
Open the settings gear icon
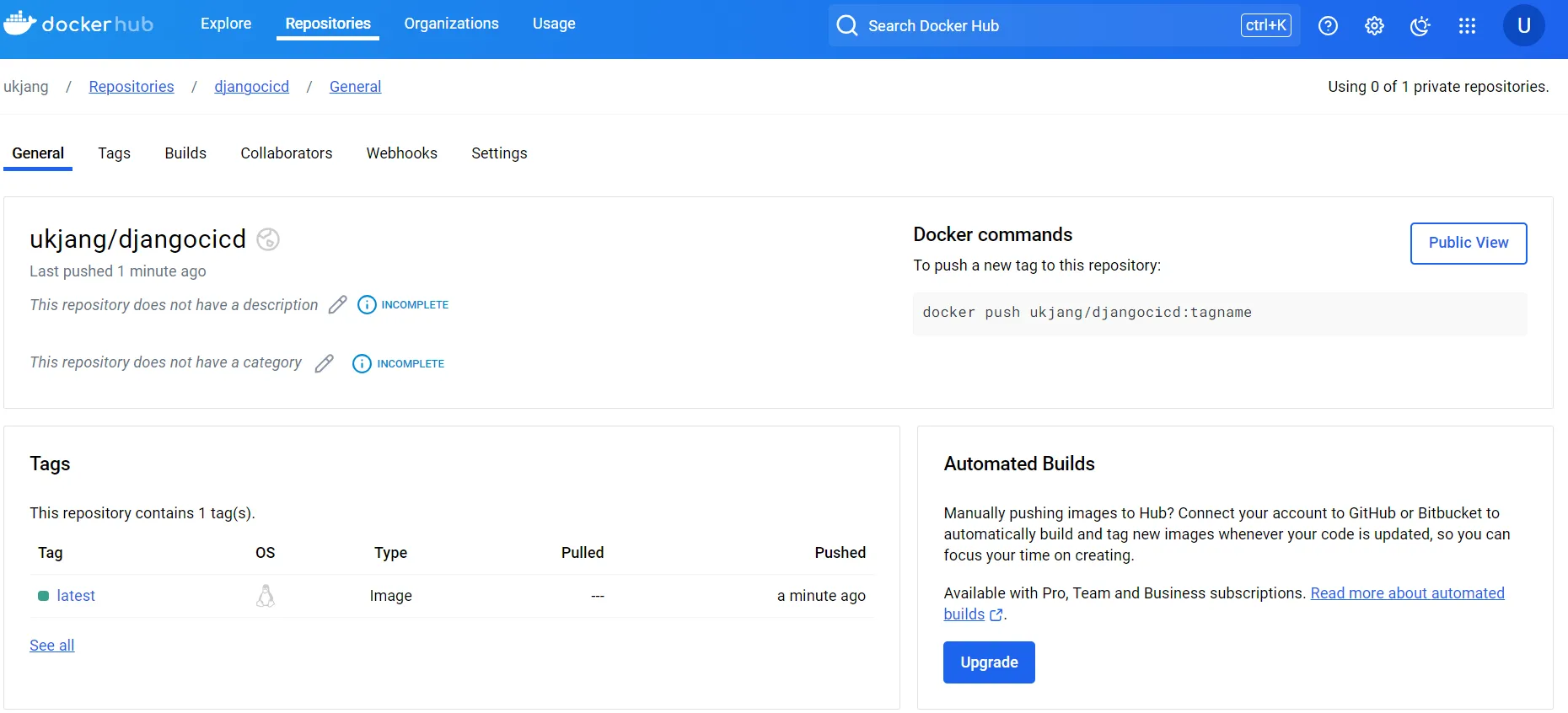[1374, 26]
